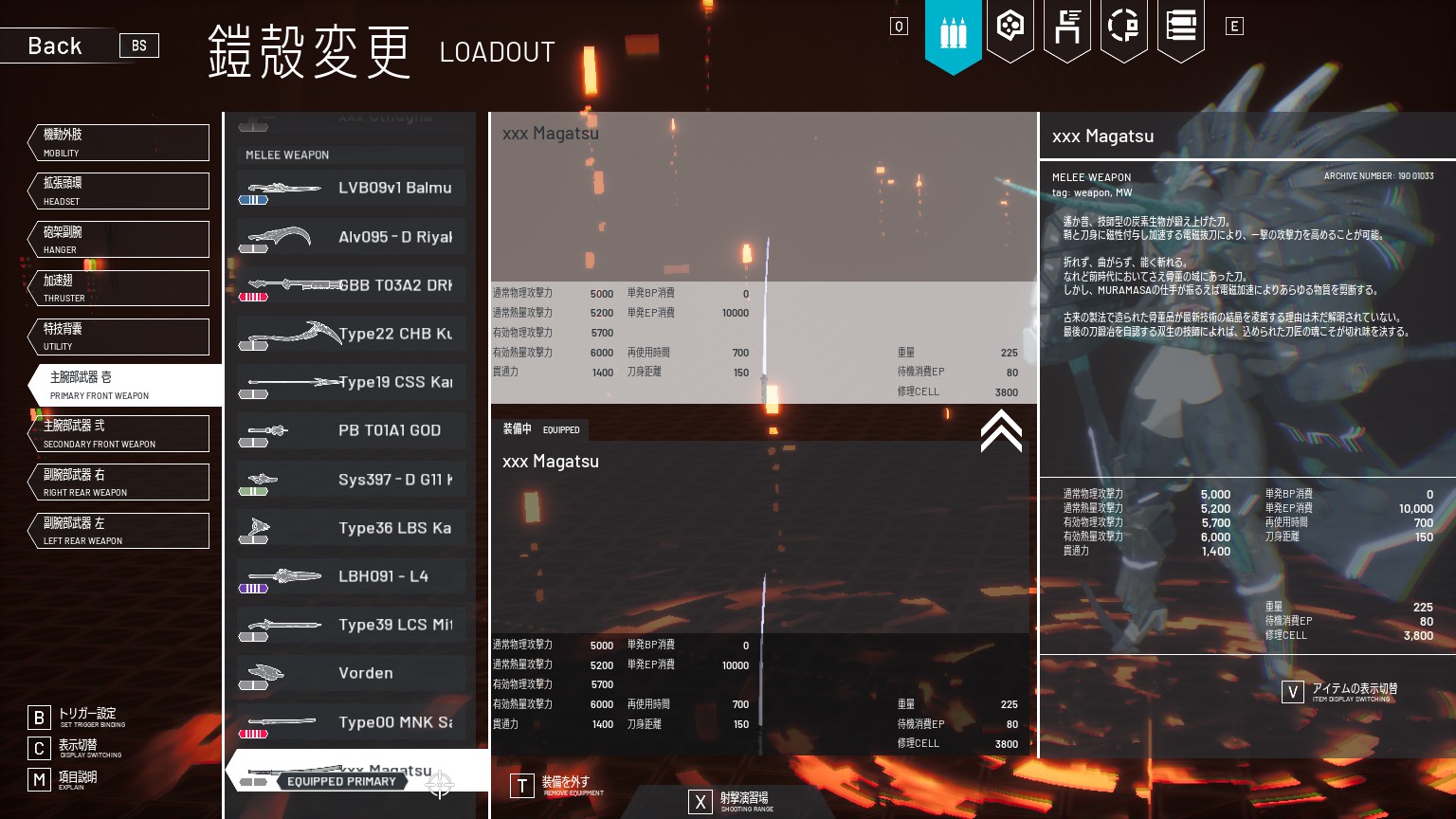This screenshot has height=819, width=1456.
Task: Toggle item display switching with V
Action: [1293, 692]
